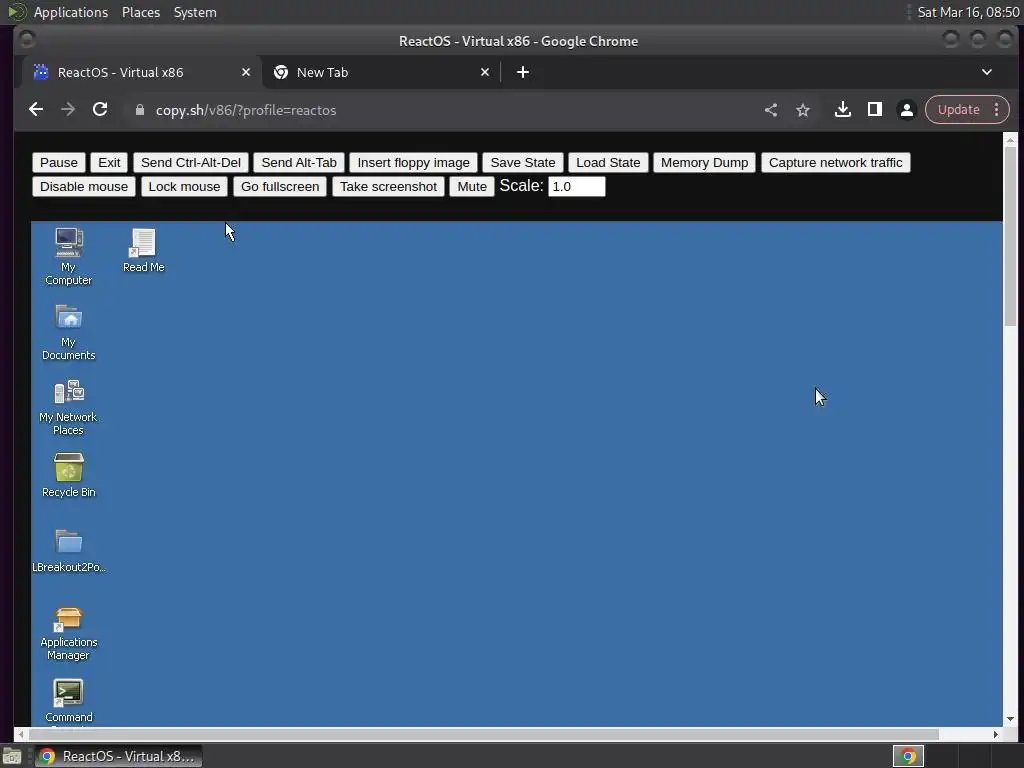Click Chrome icon in system tray
1024x768 pixels.
908,756
